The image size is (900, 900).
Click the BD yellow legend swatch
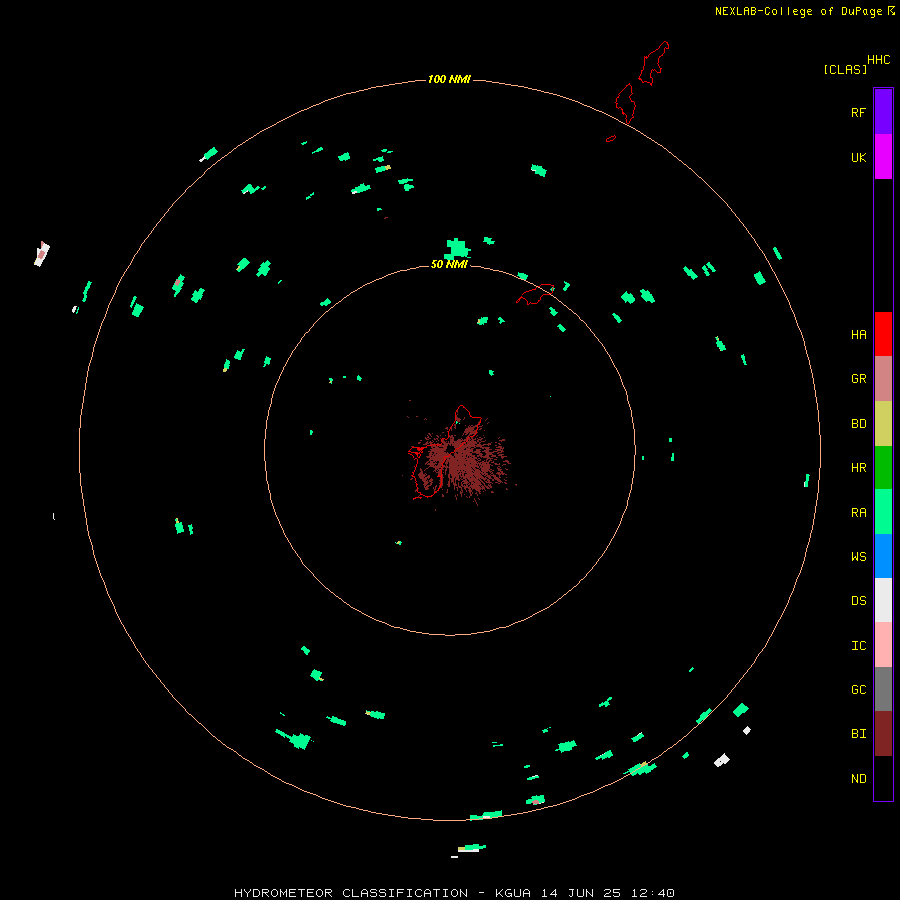pos(883,424)
